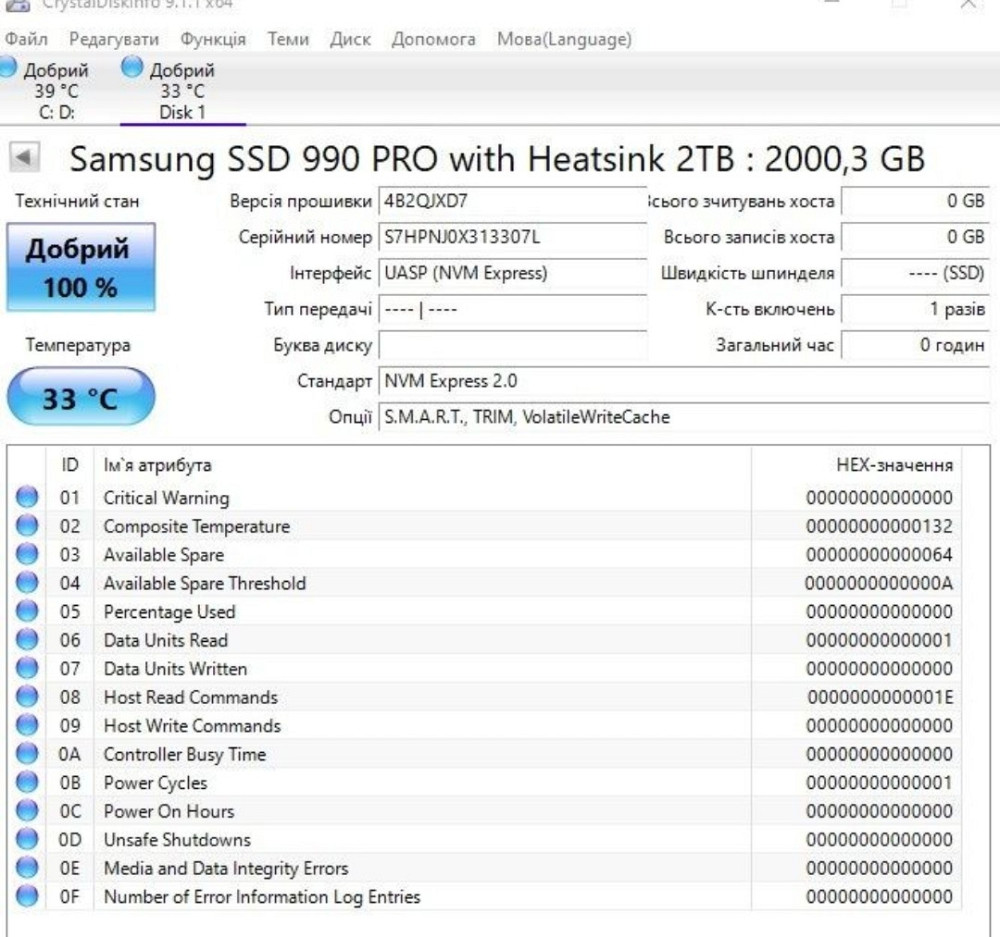
Task: Click the 33 °C temperature gauge
Action: (x=82, y=396)
